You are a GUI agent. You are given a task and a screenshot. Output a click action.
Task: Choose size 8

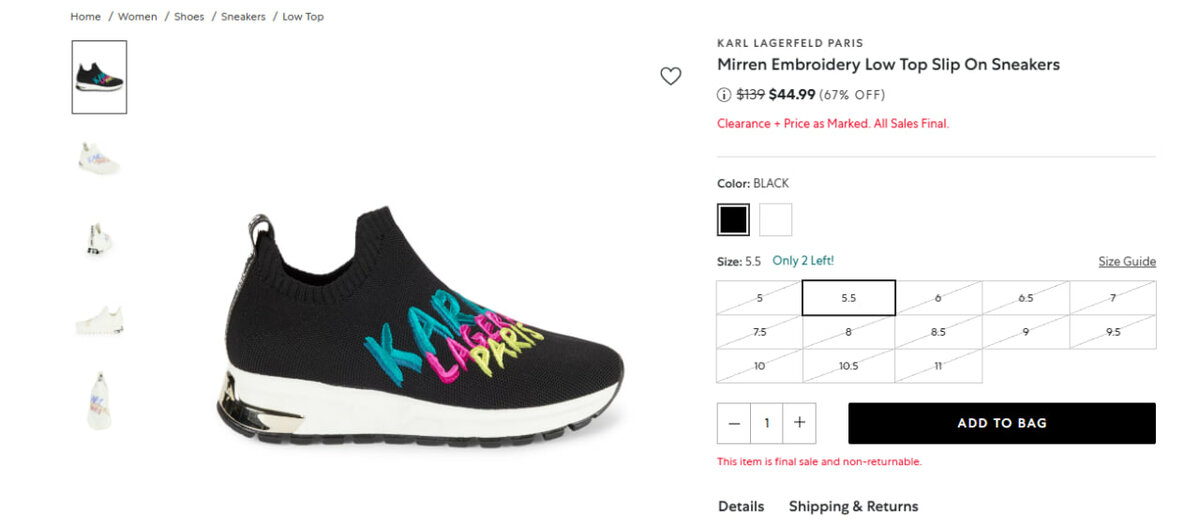pos(849,332)
